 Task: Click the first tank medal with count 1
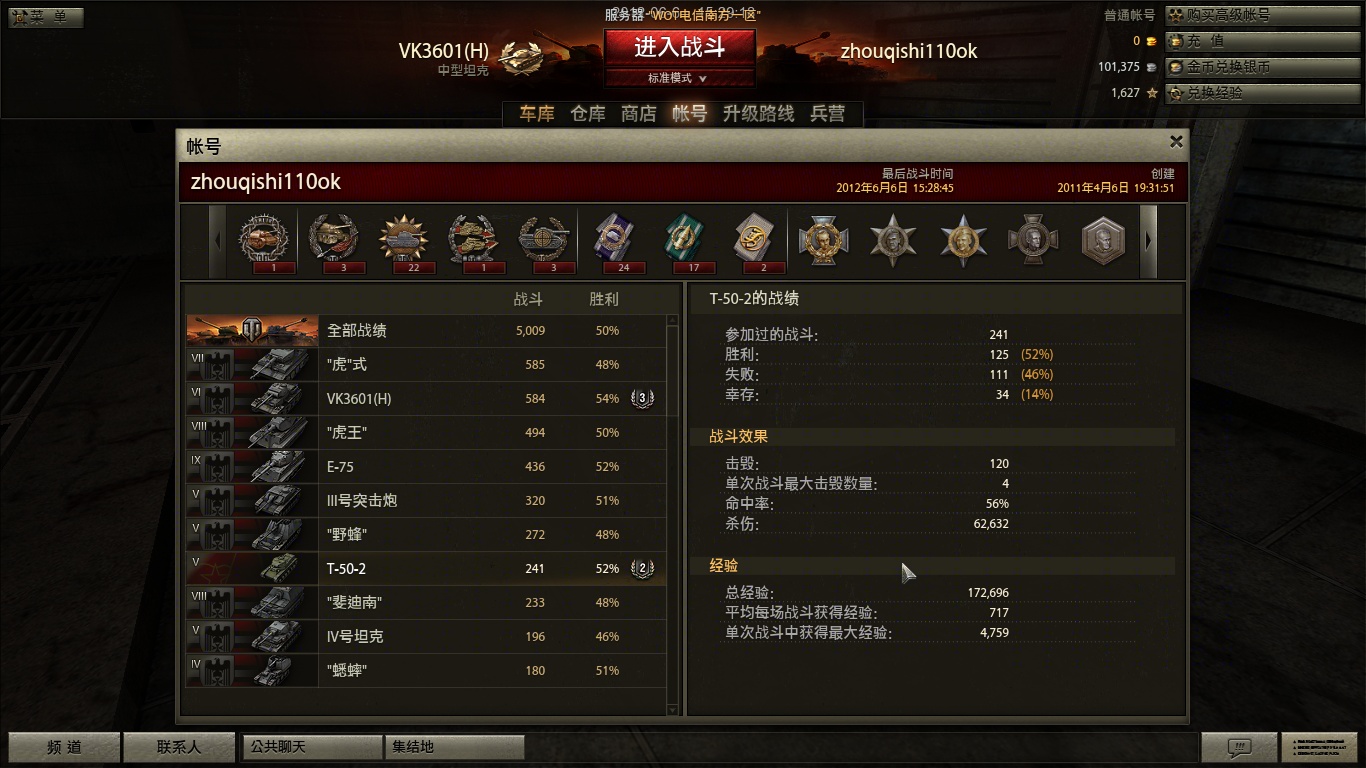pos(267,242)
